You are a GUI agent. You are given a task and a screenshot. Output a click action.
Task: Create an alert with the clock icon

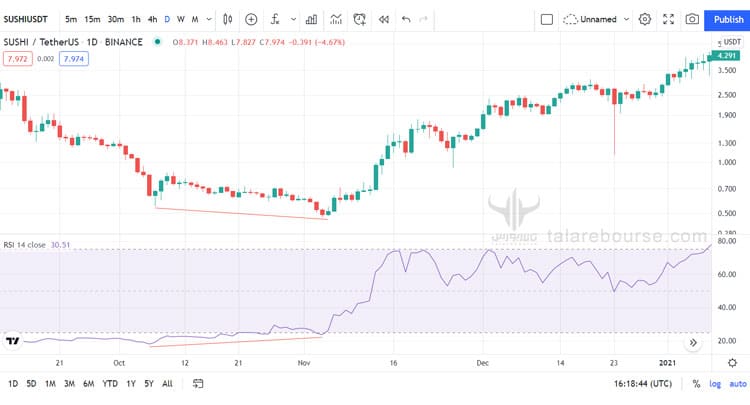pyautogui.click(x=360, y=20)
